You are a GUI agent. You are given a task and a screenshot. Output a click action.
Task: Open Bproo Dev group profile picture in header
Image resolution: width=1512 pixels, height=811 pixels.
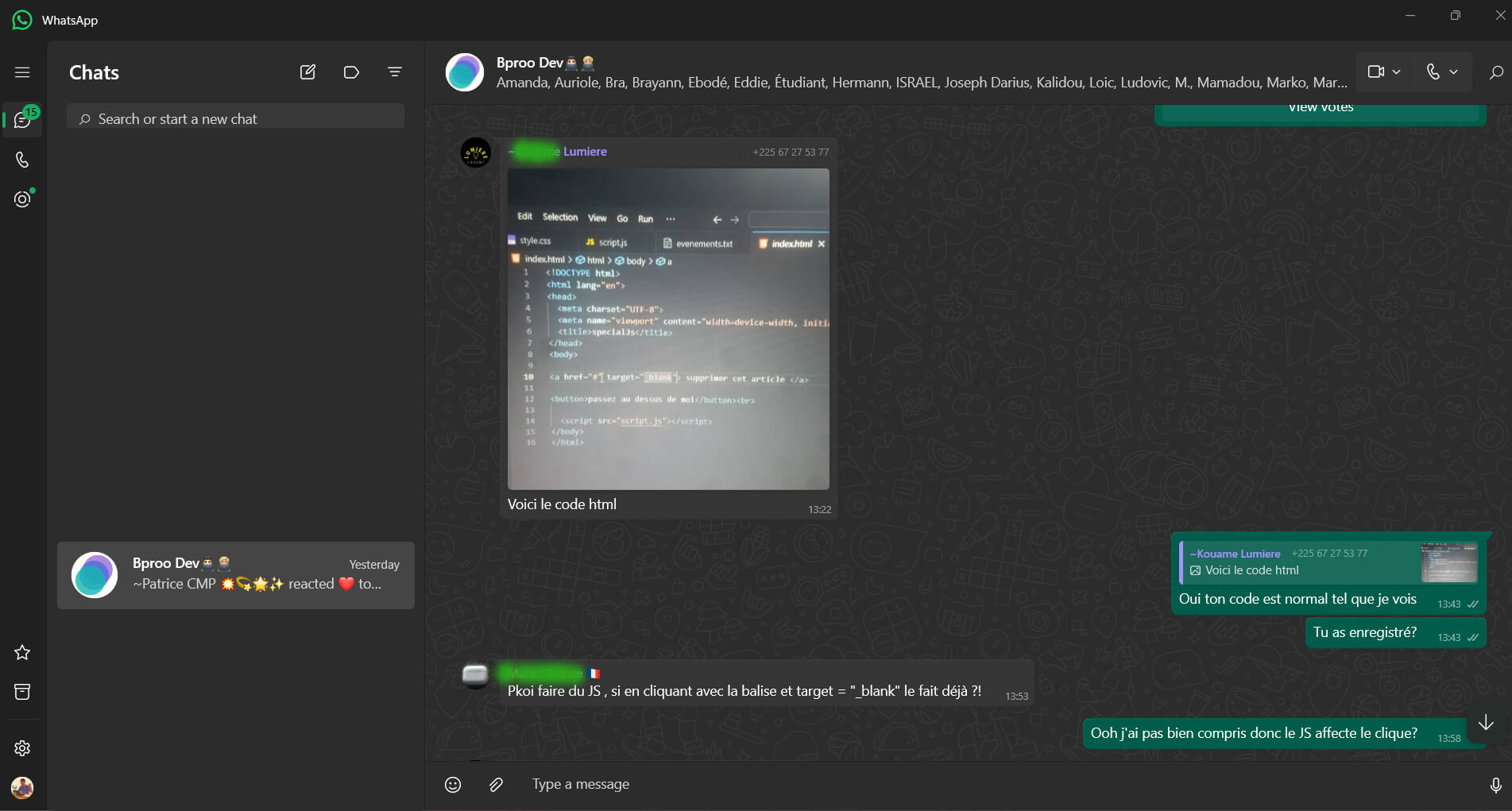(465, 72)
